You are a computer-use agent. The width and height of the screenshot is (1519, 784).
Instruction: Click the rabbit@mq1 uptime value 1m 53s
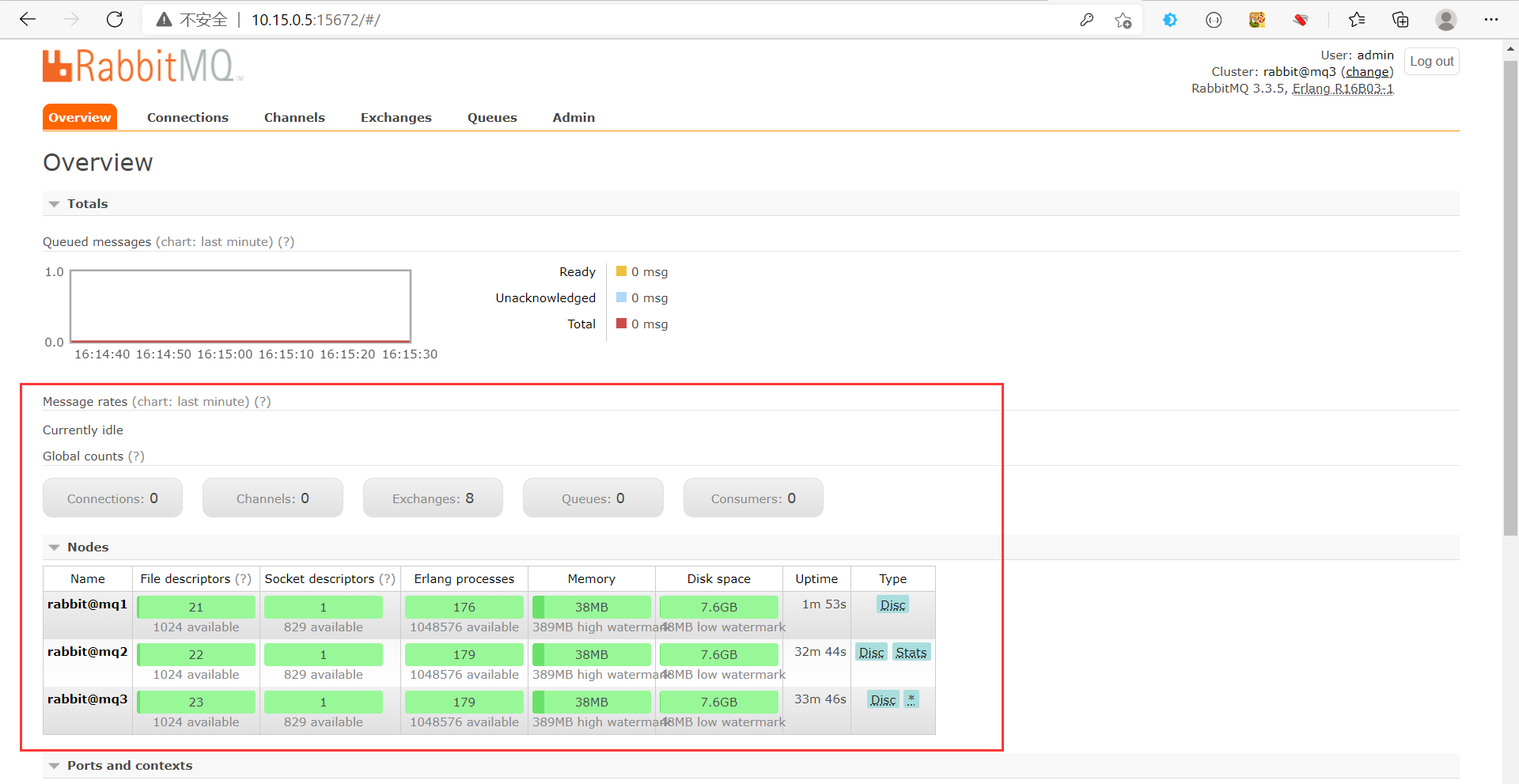coord(824,604)
